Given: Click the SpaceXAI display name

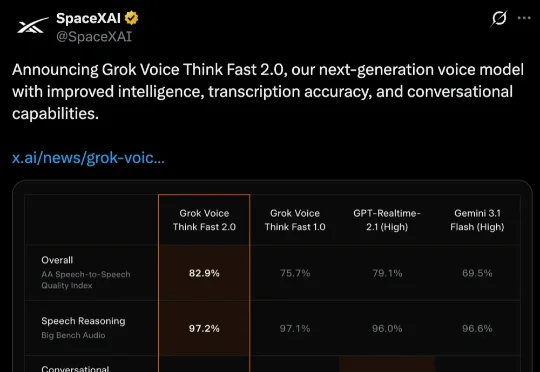Looking at the screenshot, I should [x=88, y=18].
